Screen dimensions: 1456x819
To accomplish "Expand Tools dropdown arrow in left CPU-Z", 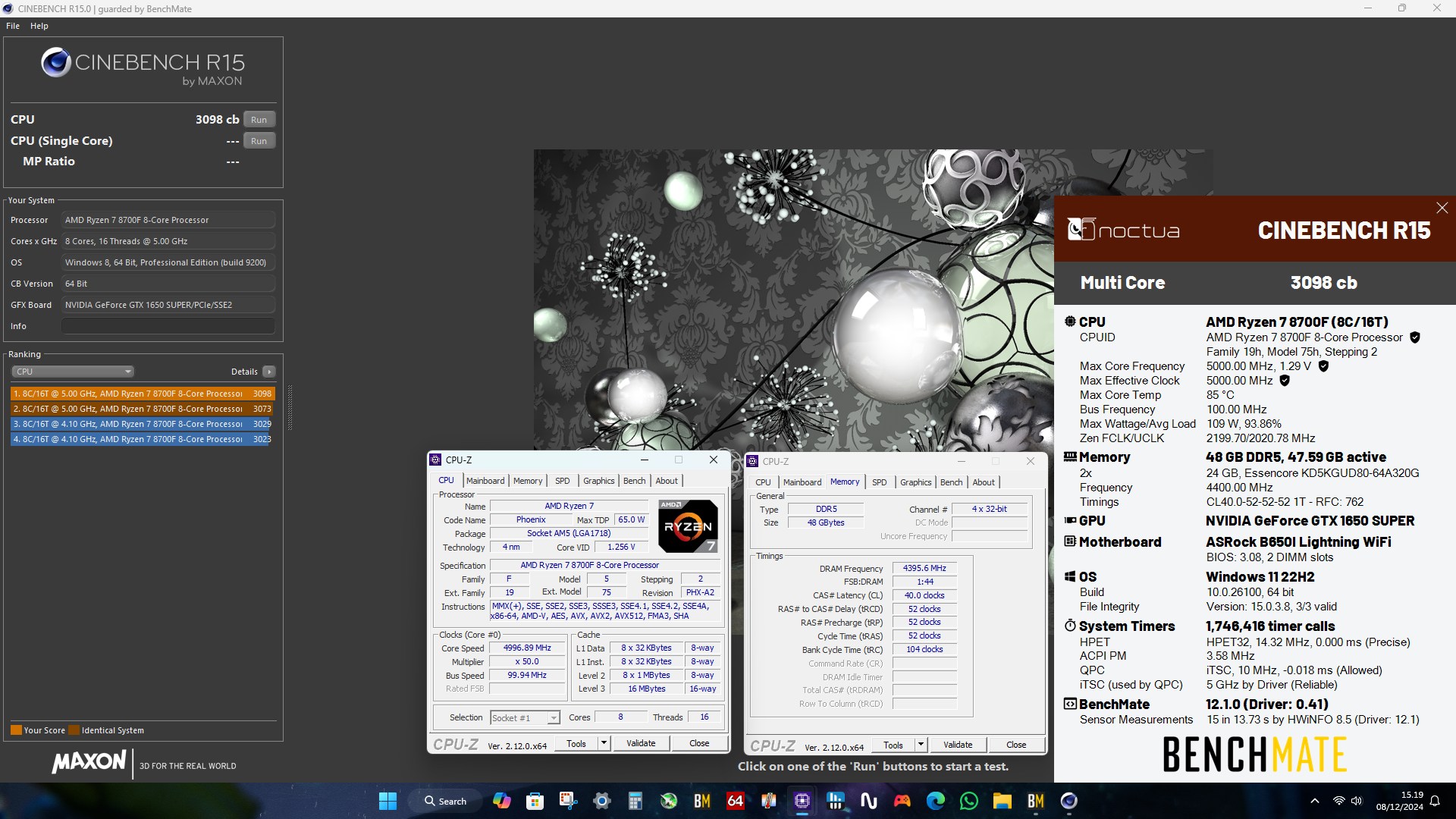I will [x=604, y=744].
